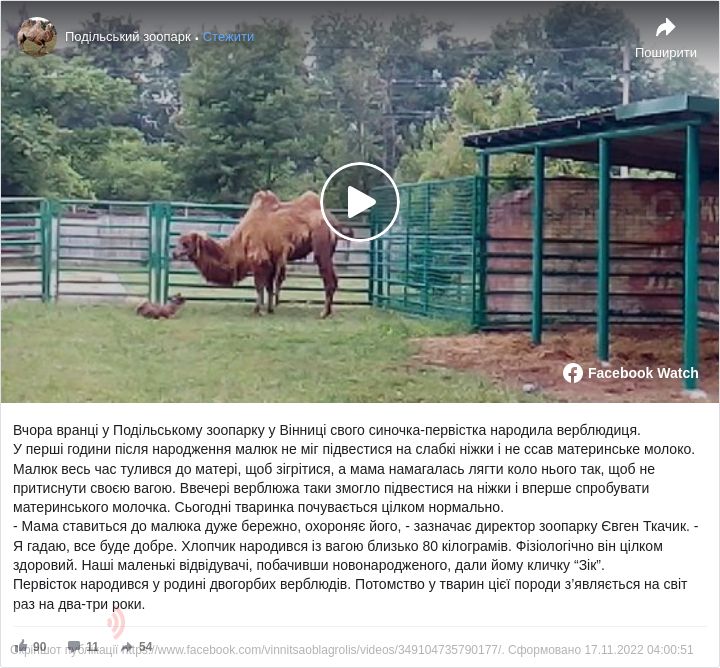Open the Подільський зоопарк page name
720x668 pixels.
(128, 37)
